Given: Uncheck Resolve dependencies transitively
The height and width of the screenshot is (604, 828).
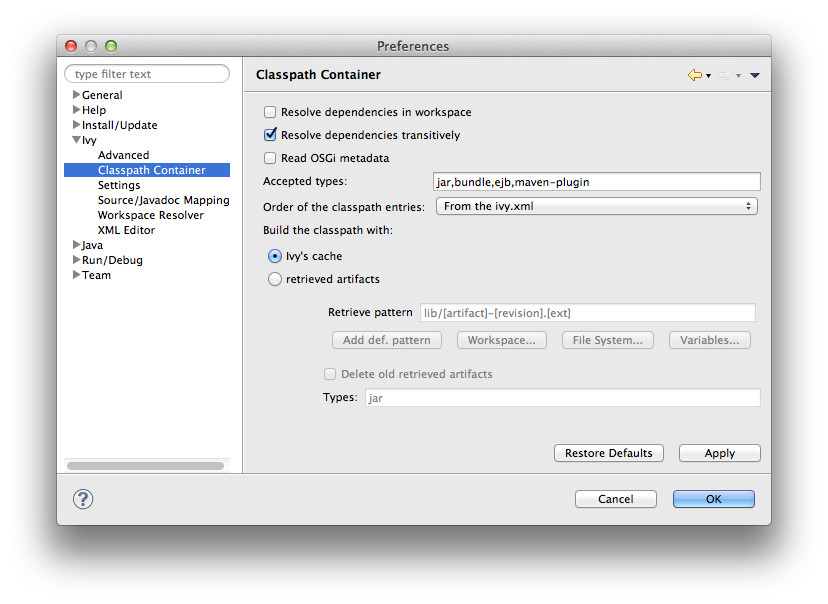Looking at the screenshot, I should pyautogui.click(x=270, y=135).
